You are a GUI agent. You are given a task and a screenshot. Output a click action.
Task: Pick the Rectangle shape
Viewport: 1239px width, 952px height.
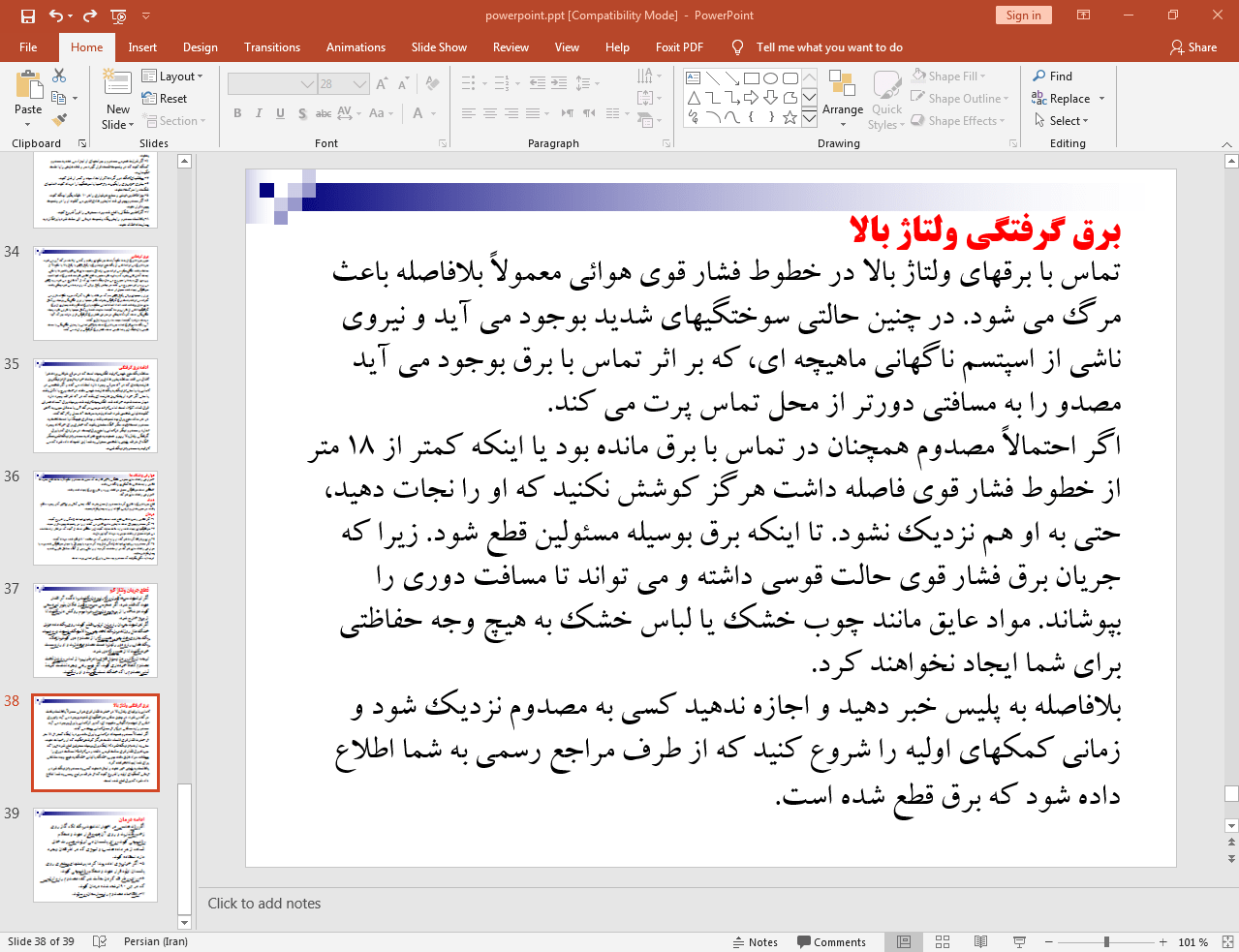click(751, 78)
